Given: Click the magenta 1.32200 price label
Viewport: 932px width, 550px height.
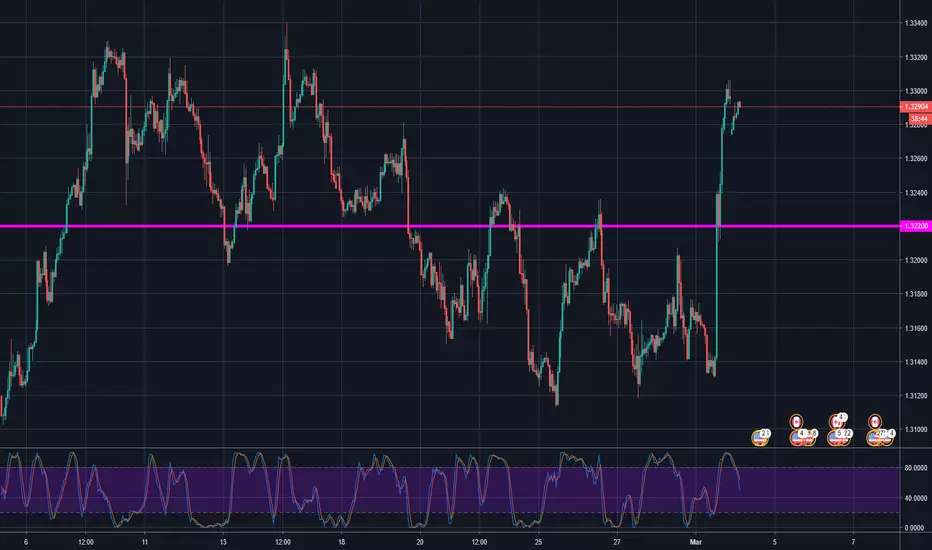Looking at the screenshot, I should [915, 226].
